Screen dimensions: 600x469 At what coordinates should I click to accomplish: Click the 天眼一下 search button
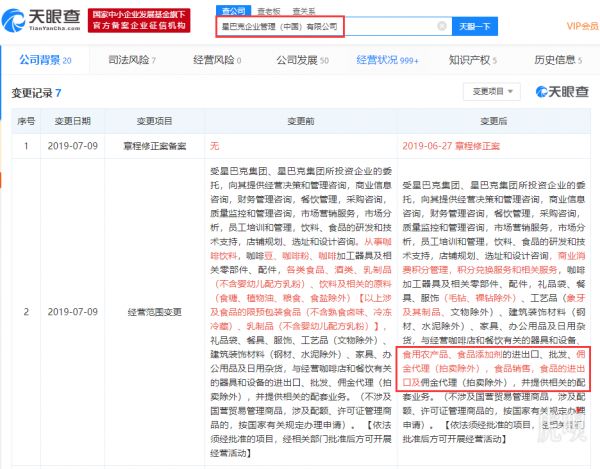point(478,24)
